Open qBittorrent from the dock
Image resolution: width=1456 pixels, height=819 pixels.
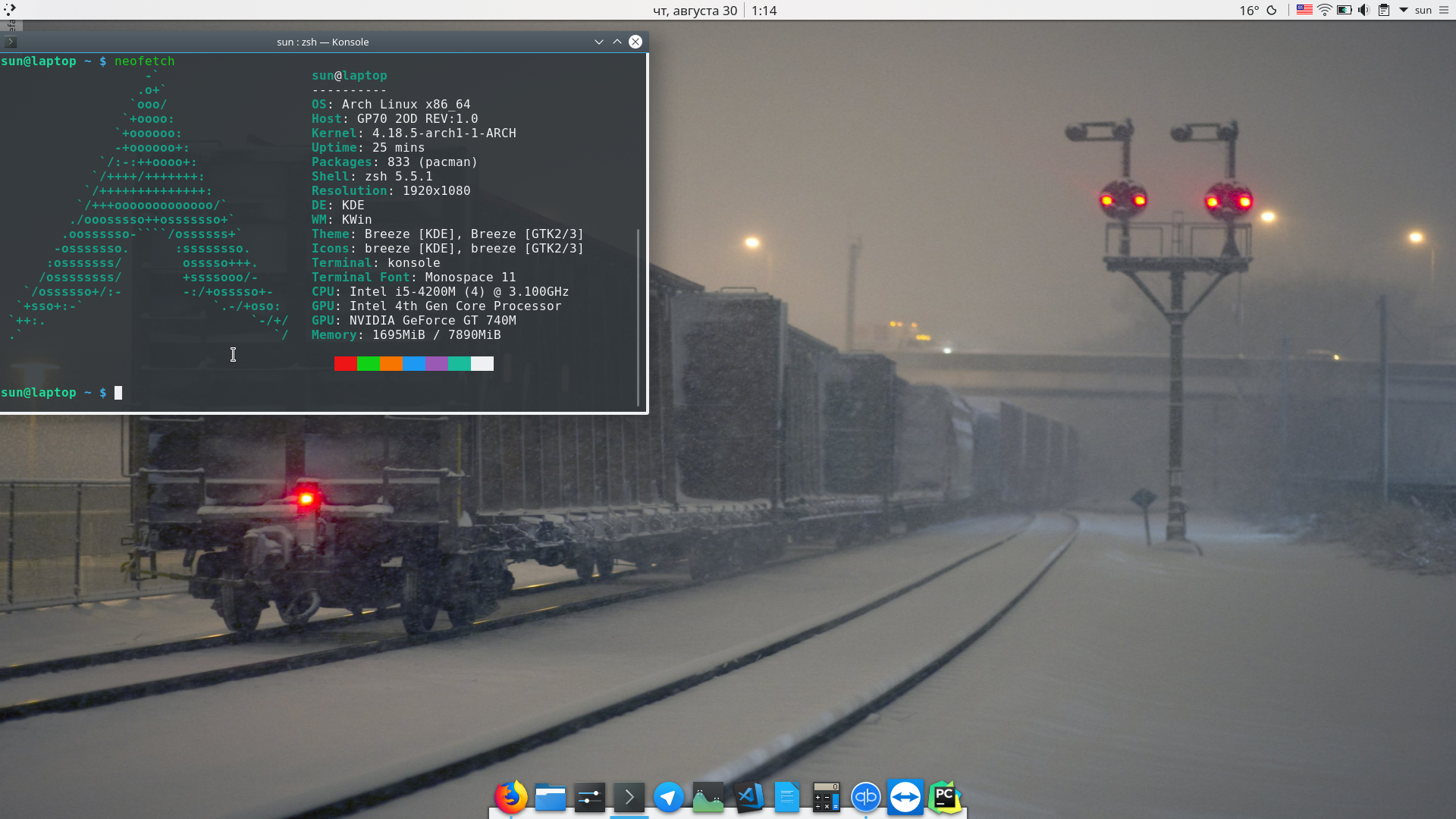pyautogui.click(x=865, y=798)
